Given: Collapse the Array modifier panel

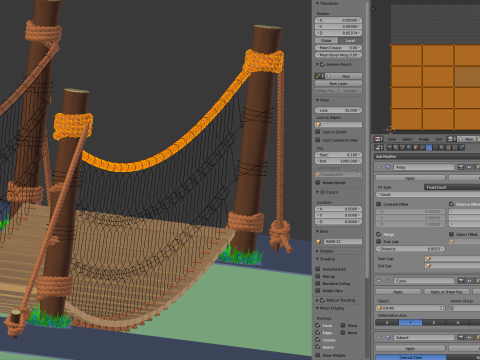Looking at the screenshot, I should tap(379, 167).
